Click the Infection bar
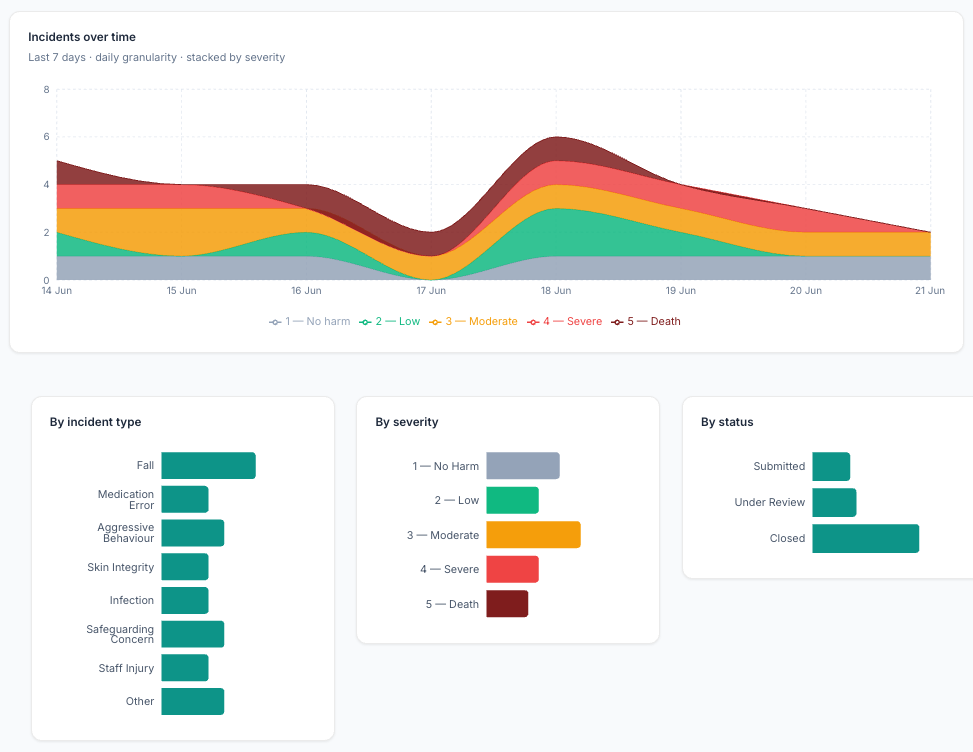 (x=185, y=600)
